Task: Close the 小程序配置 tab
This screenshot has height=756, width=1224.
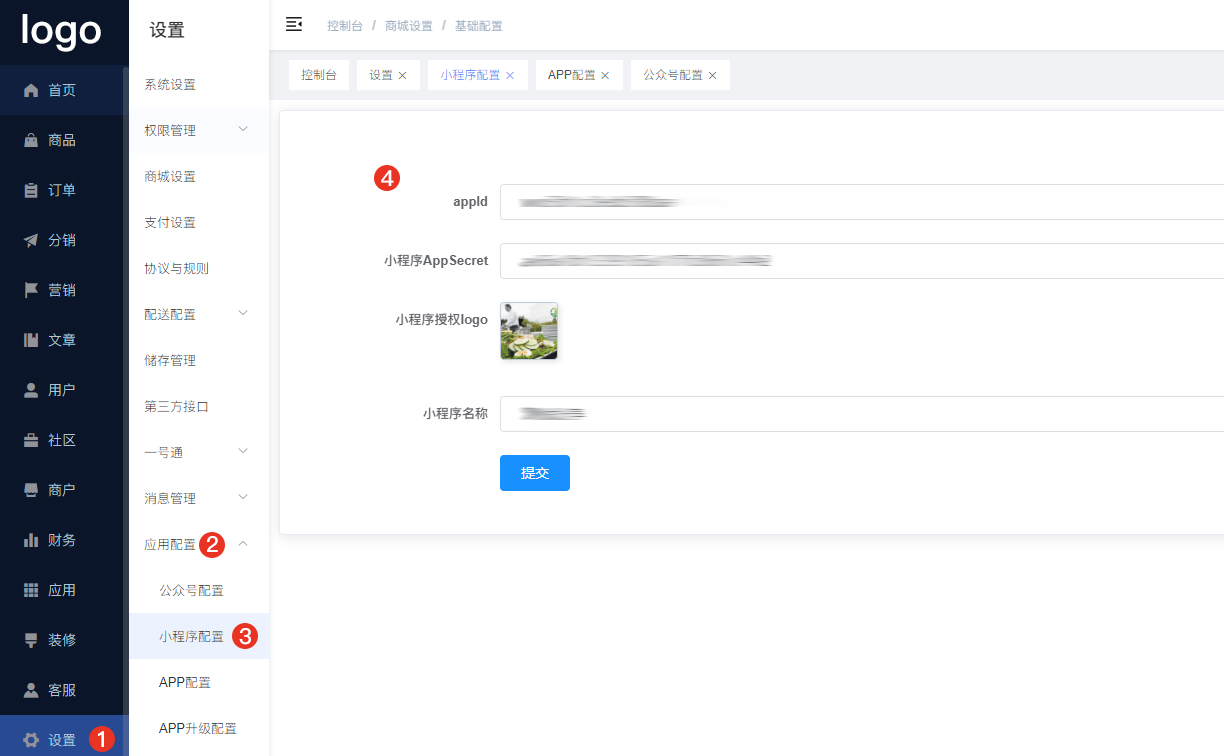Action: pos(510,76)
